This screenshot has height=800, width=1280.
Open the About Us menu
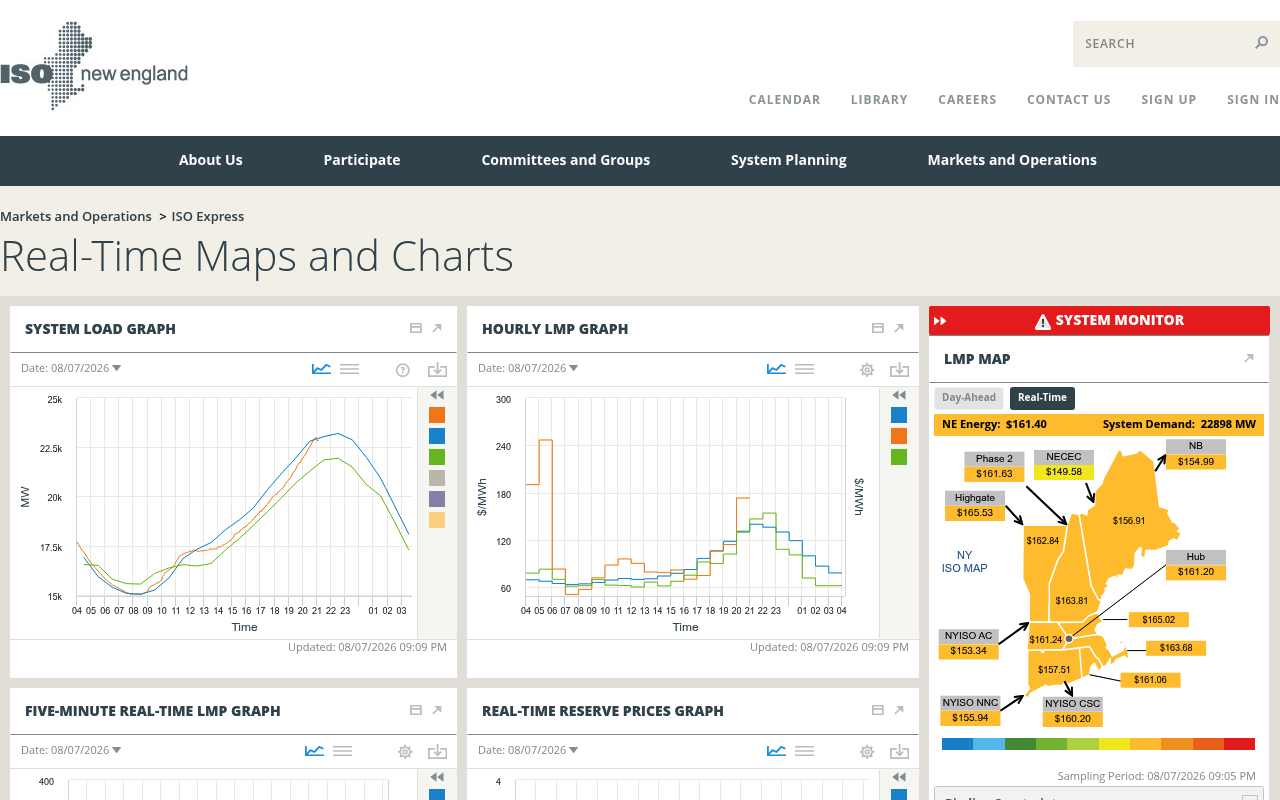(211, 160)
